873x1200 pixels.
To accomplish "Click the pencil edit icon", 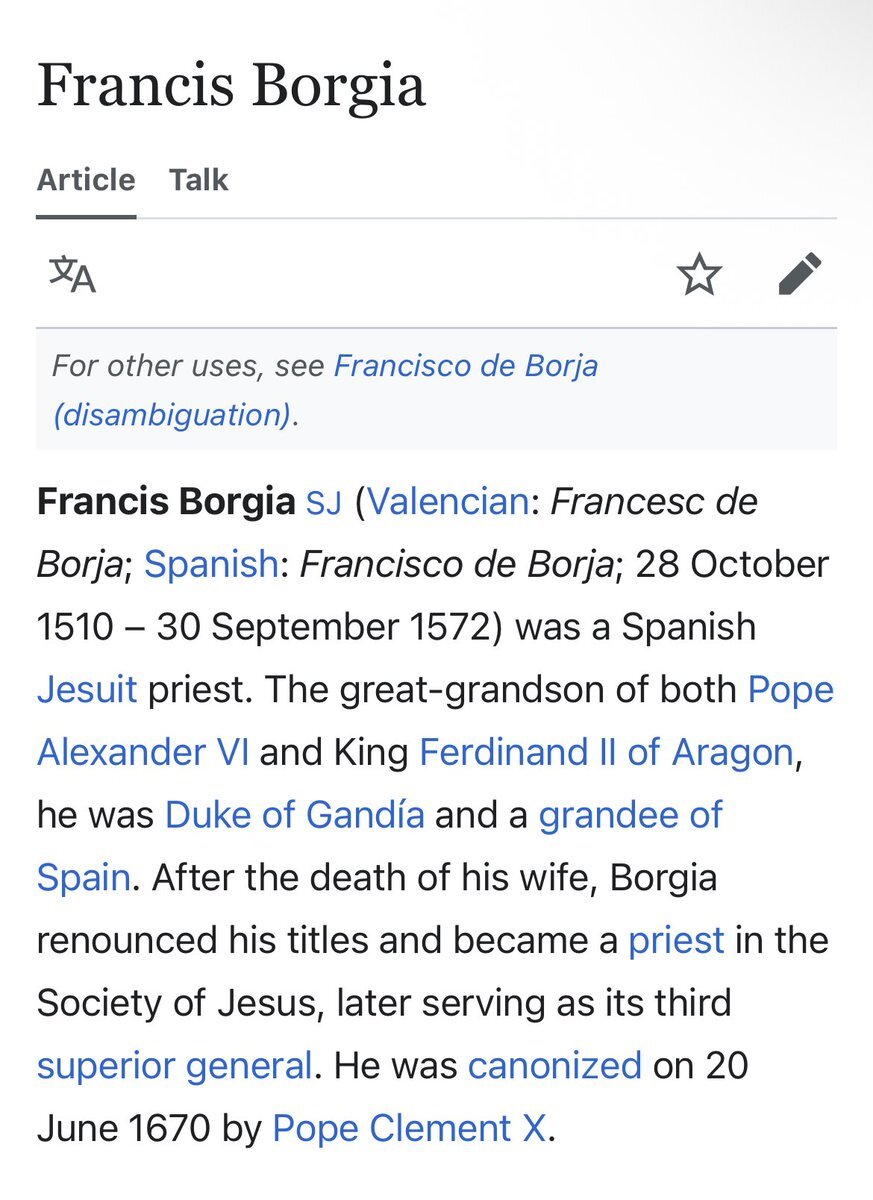I will point(799,274).
